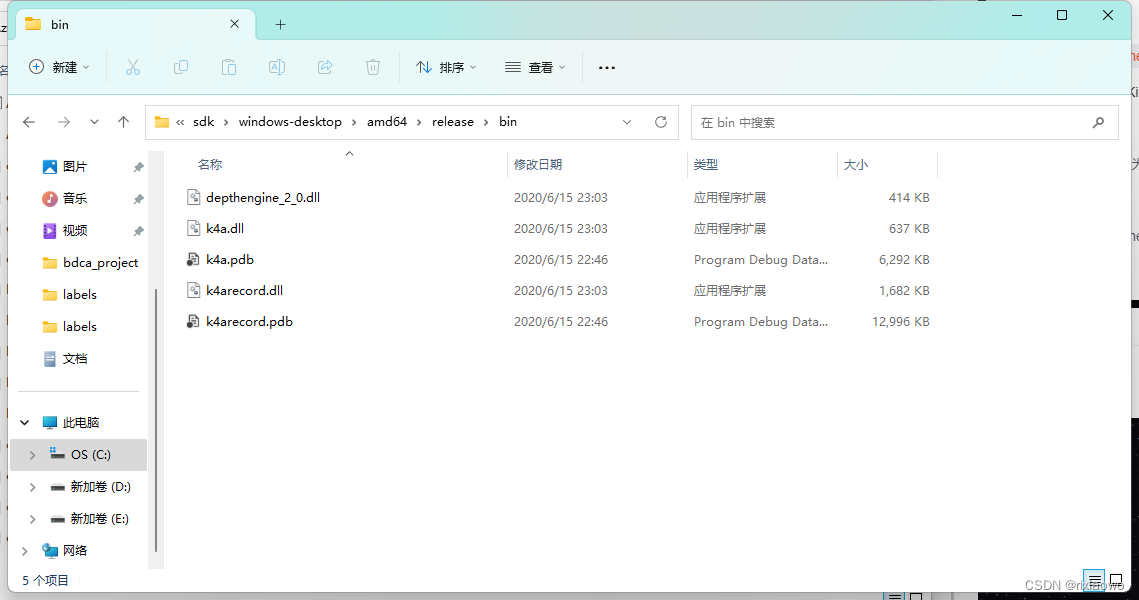Click the Delete trash icon
Image resolution: width=1139 pixels, height=600 pixels.
pyautogui.click(x=372, y=67)
